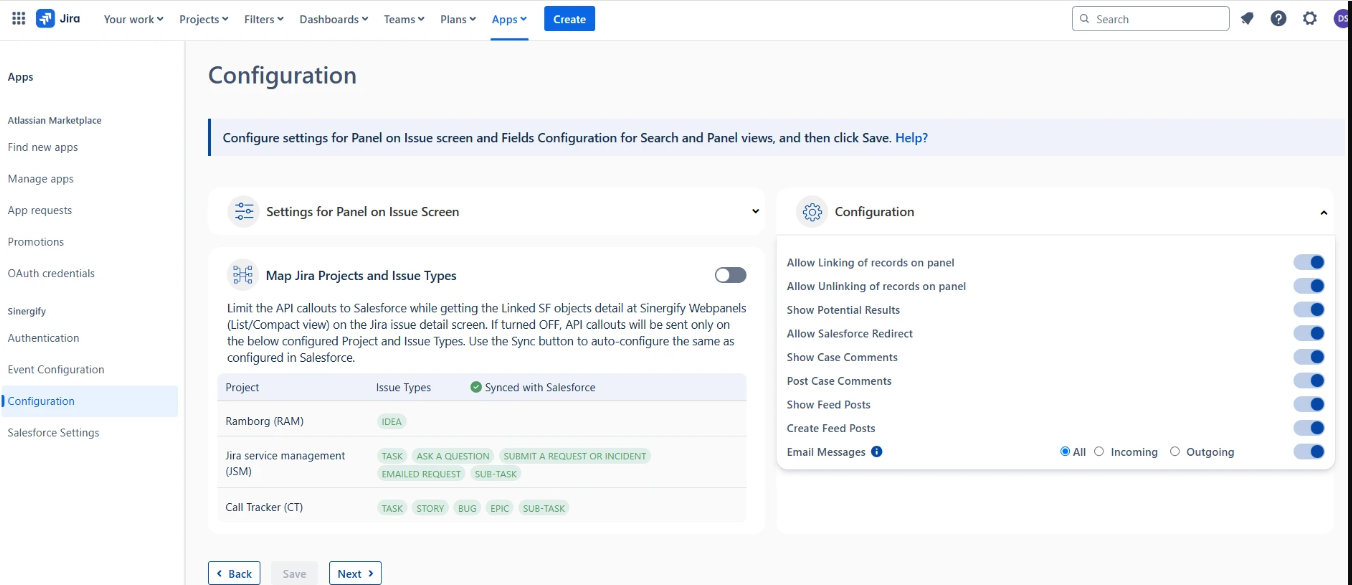Click the Ramborg (RAM) project row
The height and width of the screenshot is (585, 1352).
(482, 422)
